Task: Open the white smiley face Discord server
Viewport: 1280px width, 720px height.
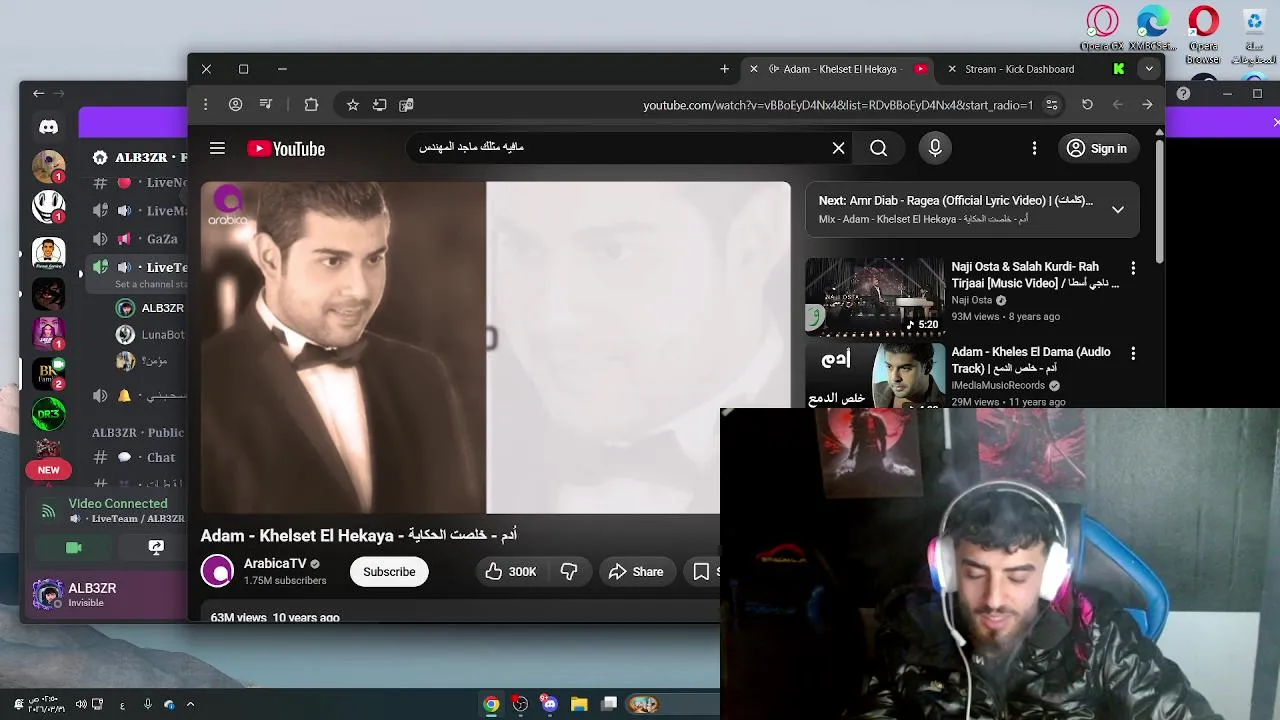Action: coord(48,207)
